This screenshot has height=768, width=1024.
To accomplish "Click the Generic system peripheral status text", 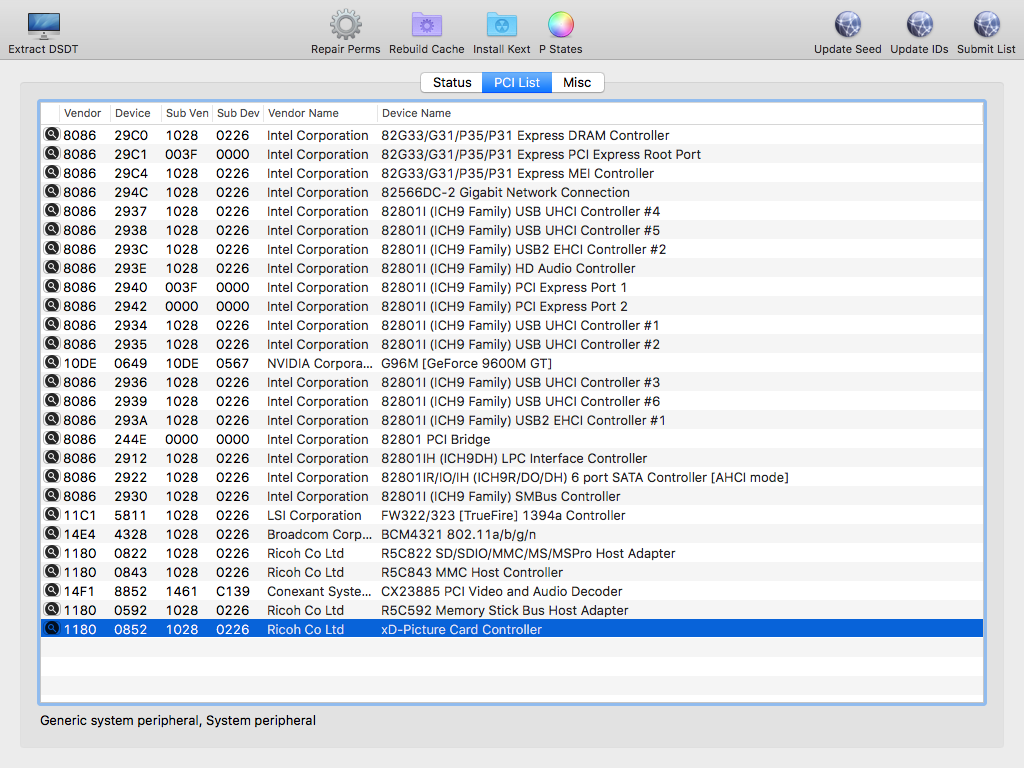I will [178, 720].
